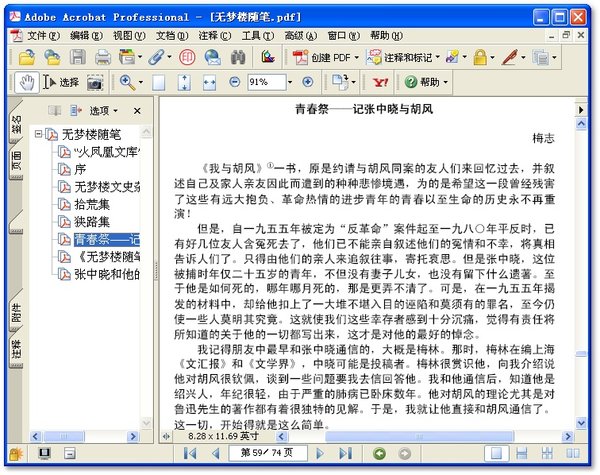Image resolution: width=600 pixels, height=475 pixels.
Task: Open the 文件 menu
Action: [43, 36]
